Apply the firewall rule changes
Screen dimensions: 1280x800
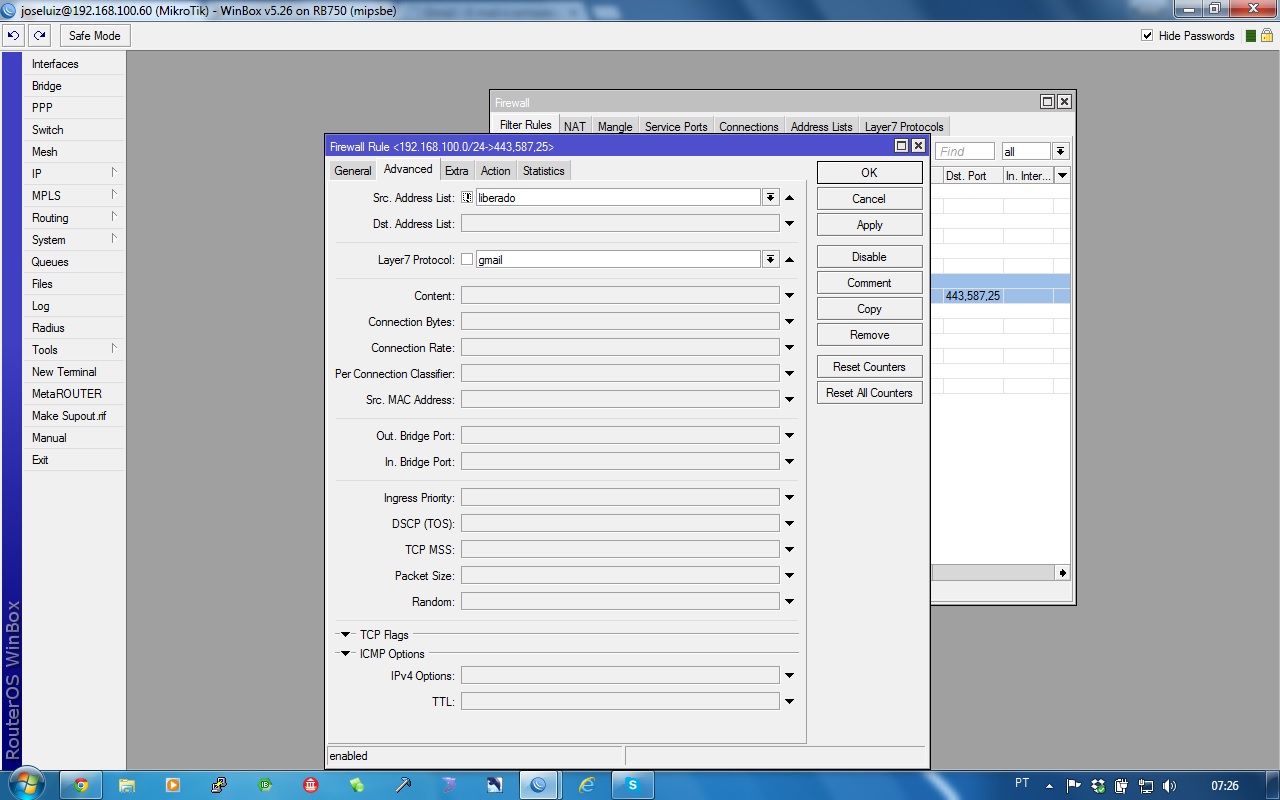(x=869, y=225)
